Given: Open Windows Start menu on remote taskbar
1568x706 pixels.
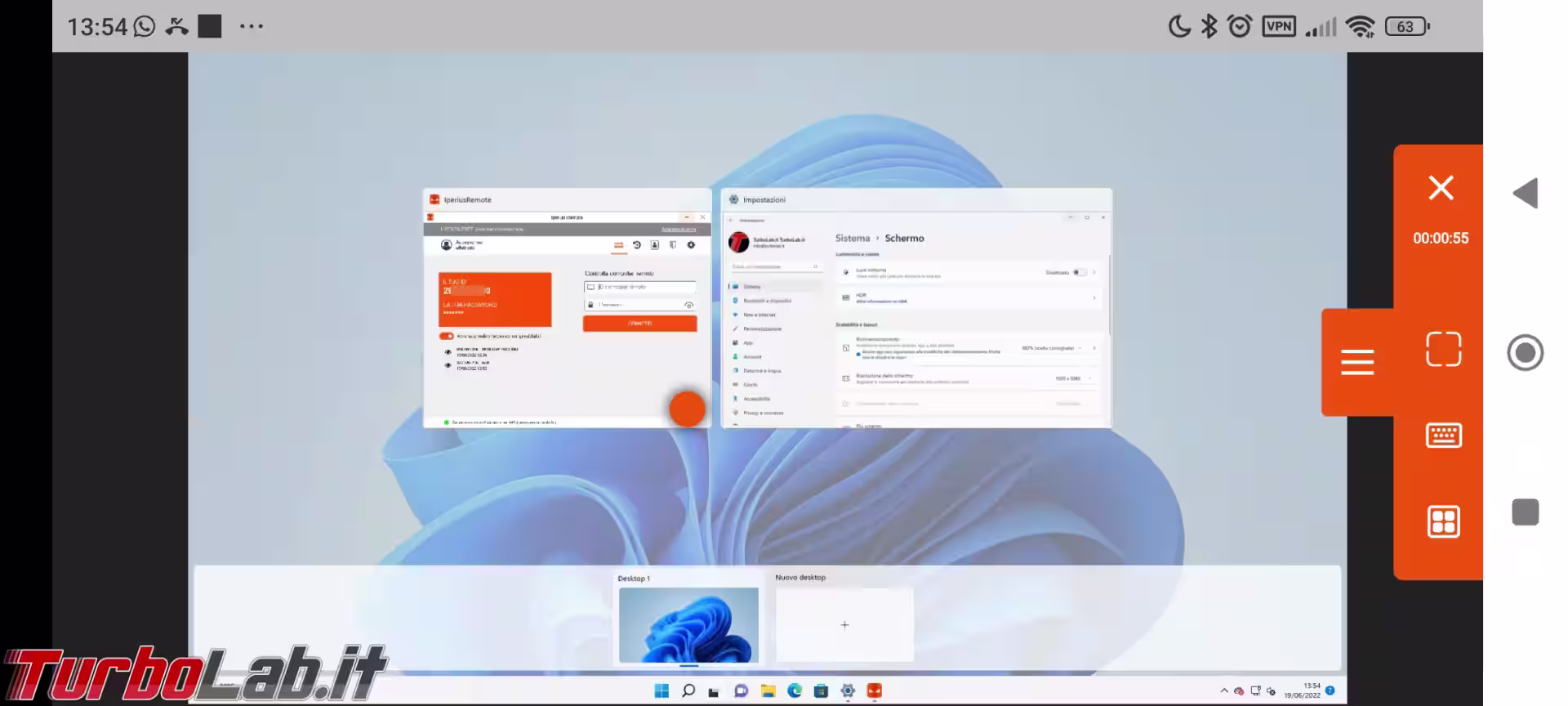Looking at the screenshot, I should [x=661, y=691].
